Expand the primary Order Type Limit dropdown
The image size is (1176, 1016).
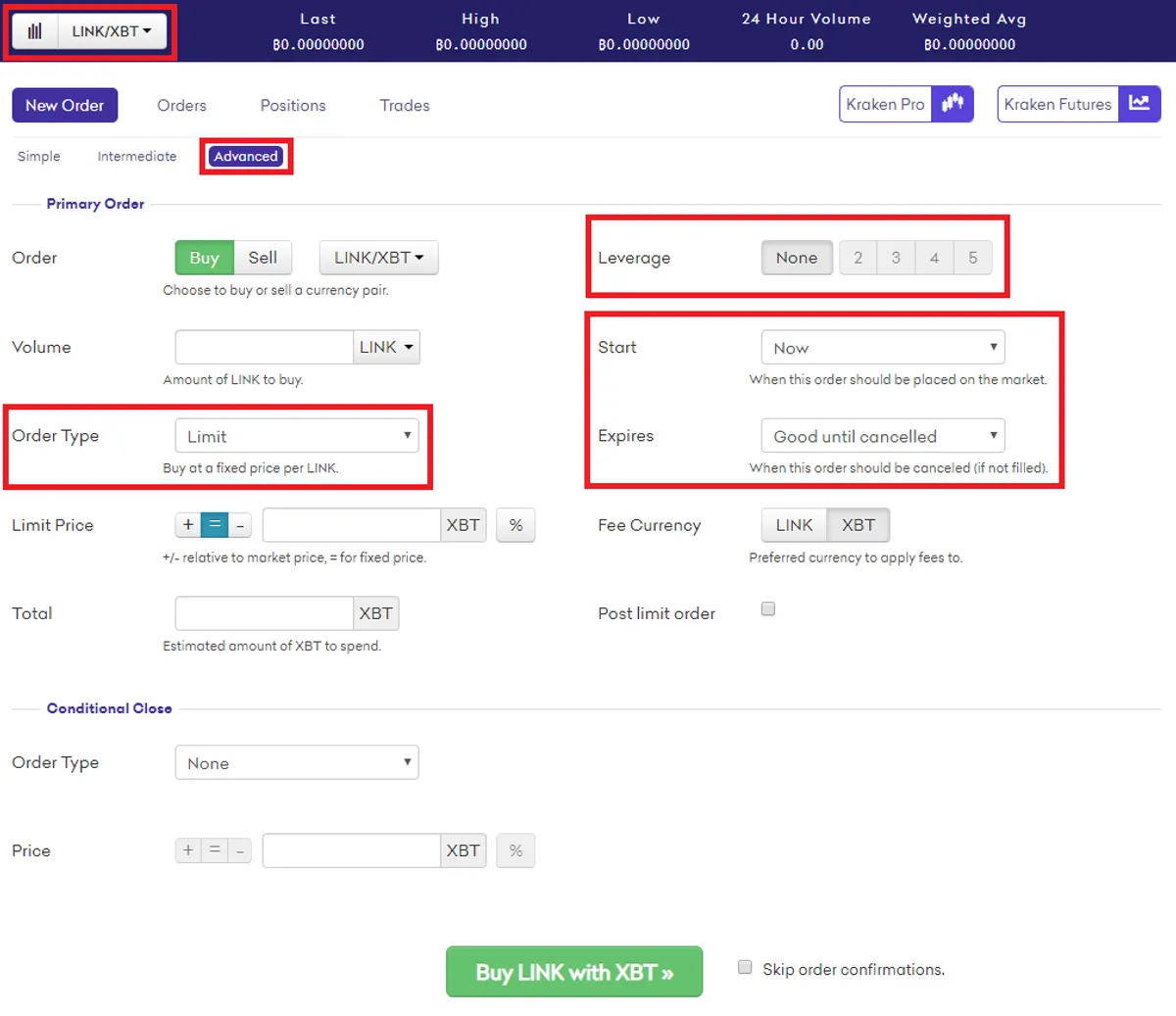(x=297, y=436)
